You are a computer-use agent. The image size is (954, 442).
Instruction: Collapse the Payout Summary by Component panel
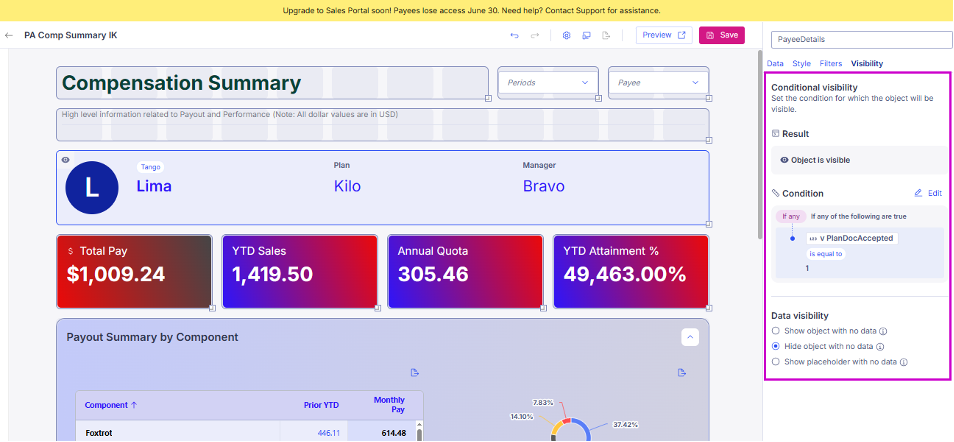[690, 337]
